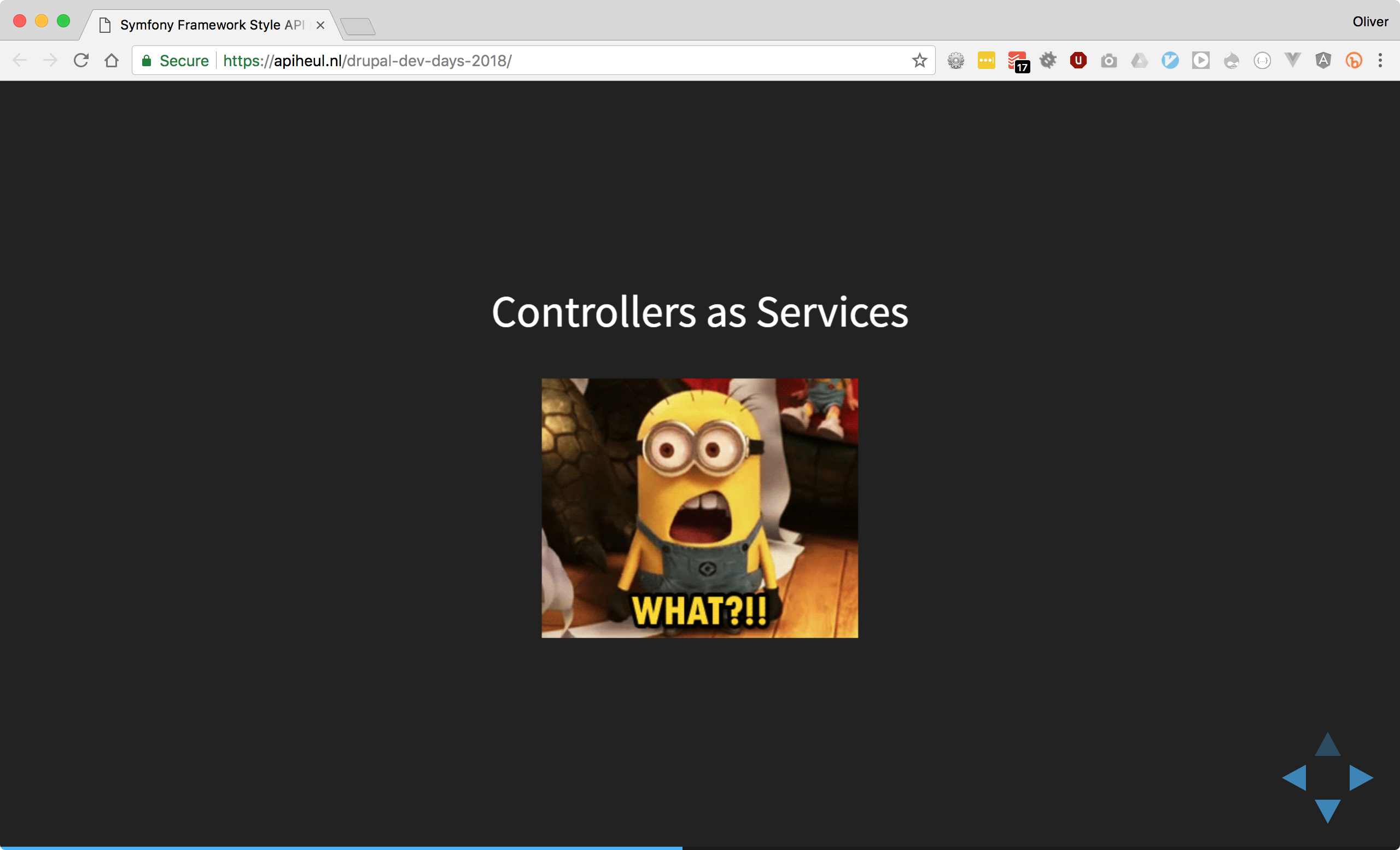
Task: Reload the current page
Action: click(x=81, y=60)
